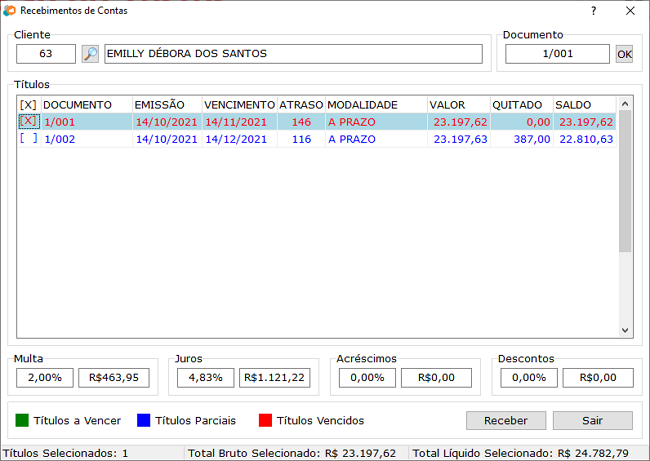The height and width of the screenshot is (461, 650).
Task: Close the Recebimentos de Contas window
Action: coord(630,11)
